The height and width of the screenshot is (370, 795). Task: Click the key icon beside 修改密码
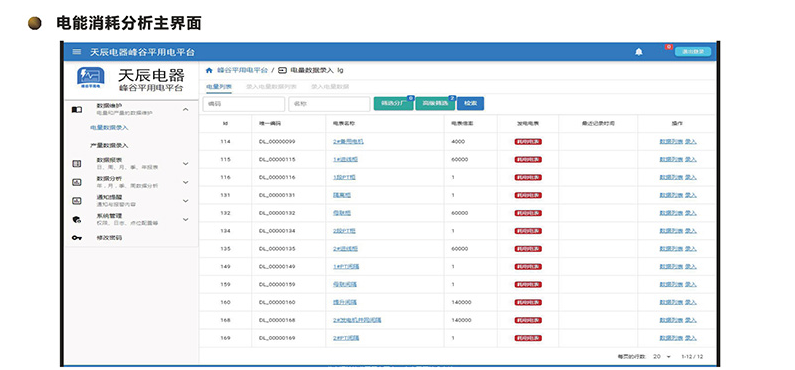(x=77, y=238)
